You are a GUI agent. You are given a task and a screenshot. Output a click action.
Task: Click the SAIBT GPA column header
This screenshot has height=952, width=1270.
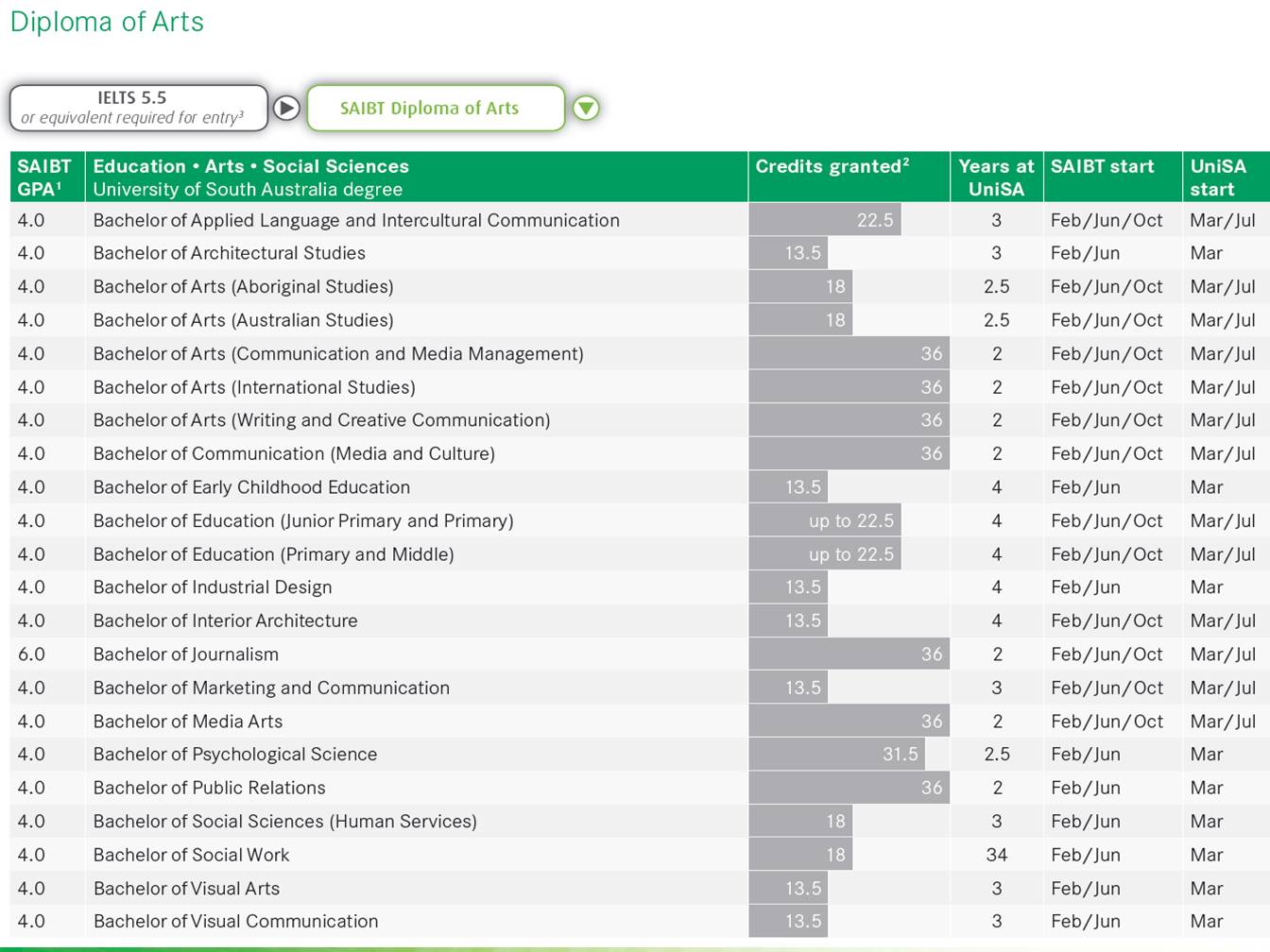[x=46, y=178]
